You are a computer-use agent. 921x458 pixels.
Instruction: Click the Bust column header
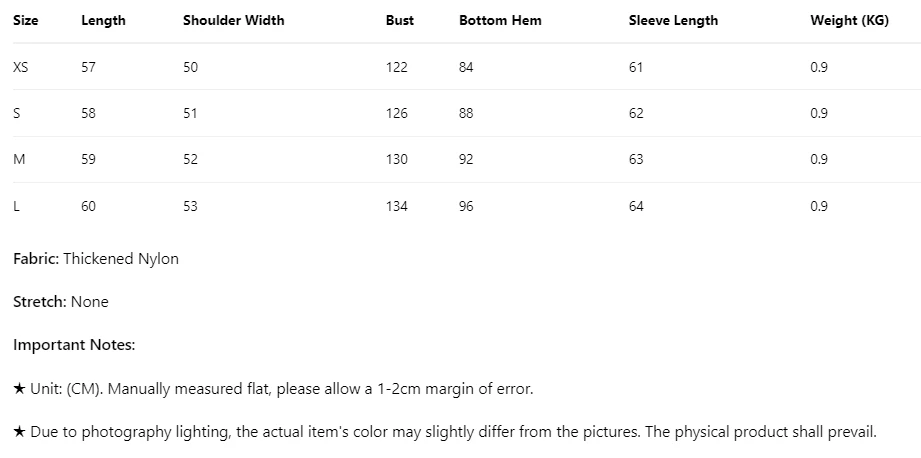399,20
